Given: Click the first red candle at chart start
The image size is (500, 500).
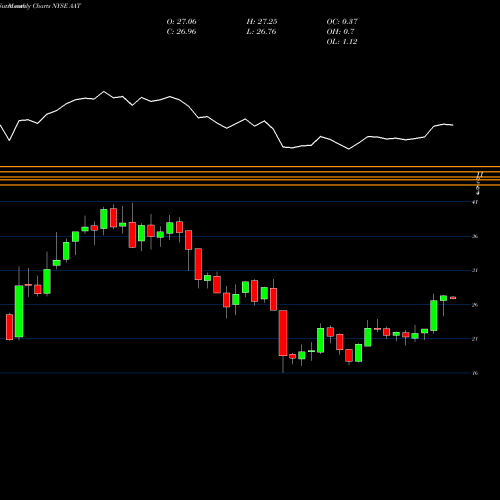Looking at the screenshot, I should [9, 327].
